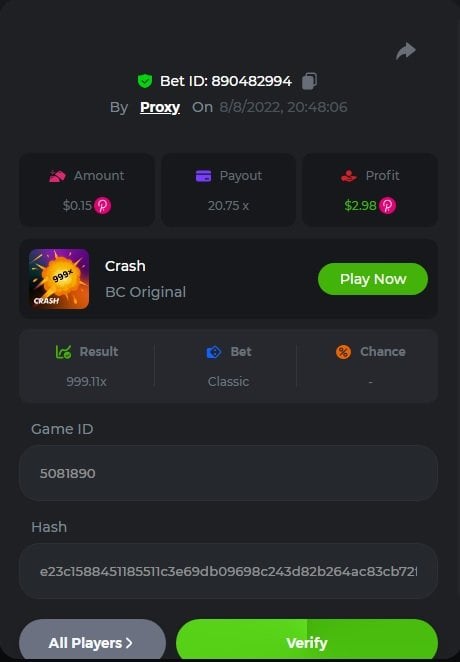Screen dimensions: 460x662
Task: Expand the All Players list
Action: 92,640
